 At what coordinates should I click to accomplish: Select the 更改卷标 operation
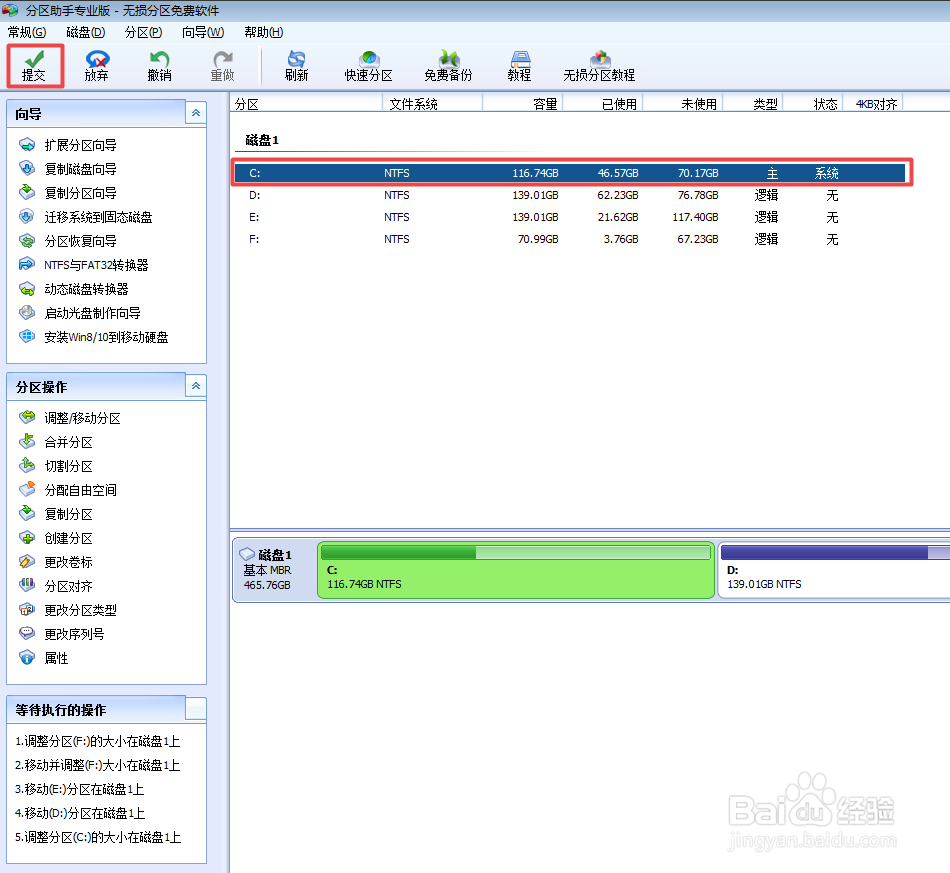(x=56, y=562)
